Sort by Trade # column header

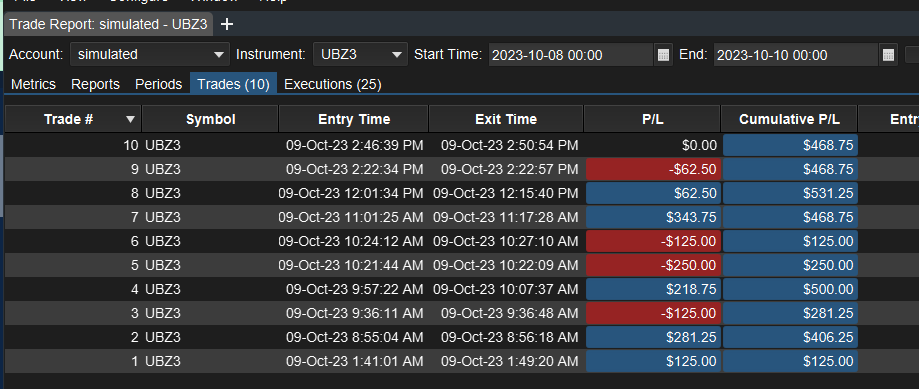pyautogui.click(x=73, y=120)
